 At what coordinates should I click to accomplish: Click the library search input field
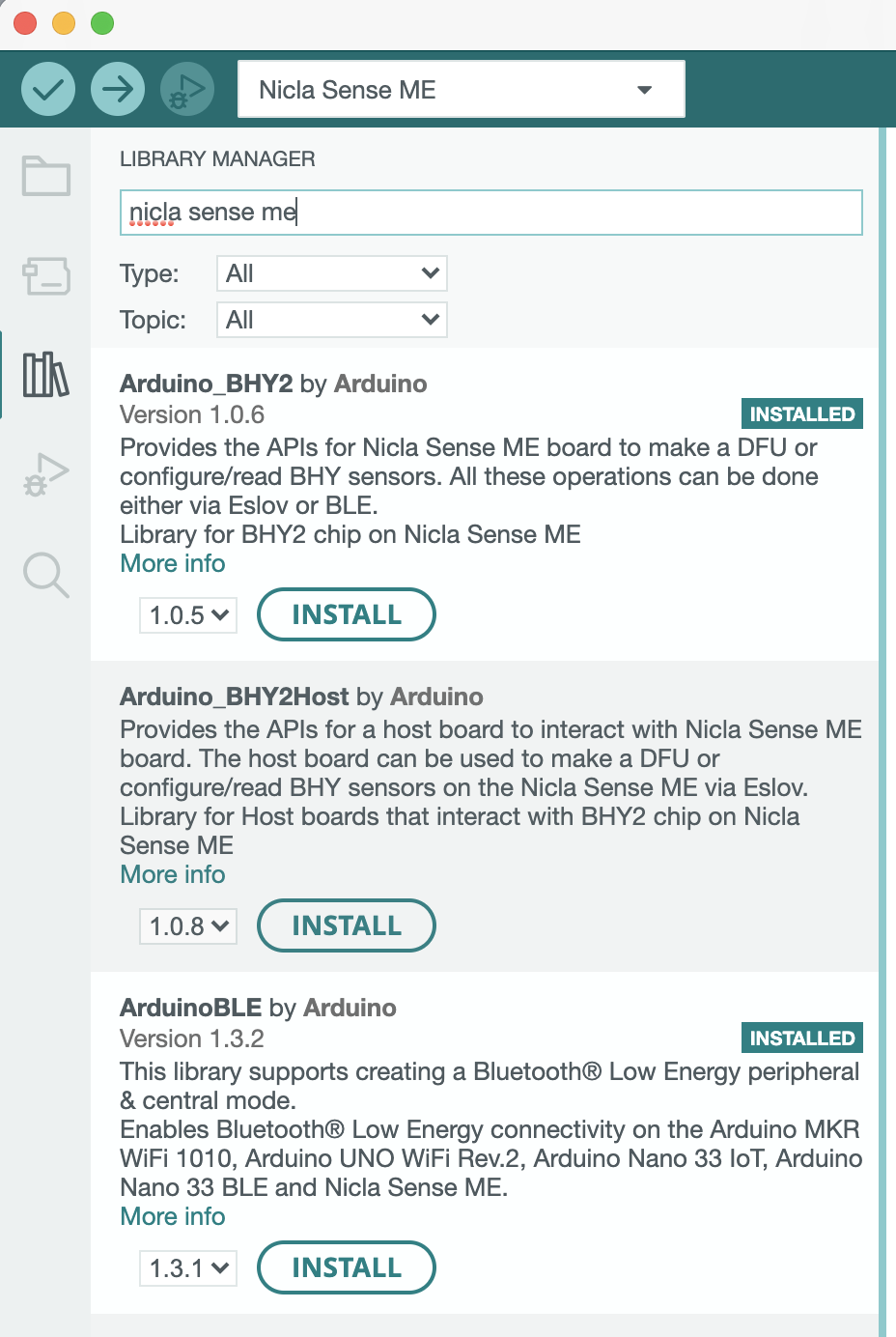click(x=490, y=213)
